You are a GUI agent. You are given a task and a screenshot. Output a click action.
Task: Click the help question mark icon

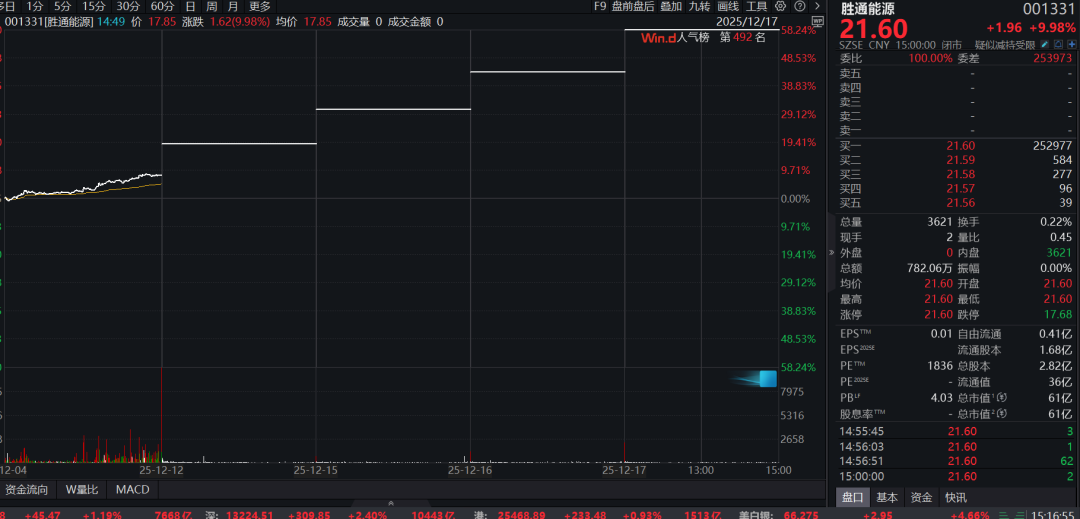[800, 6]
